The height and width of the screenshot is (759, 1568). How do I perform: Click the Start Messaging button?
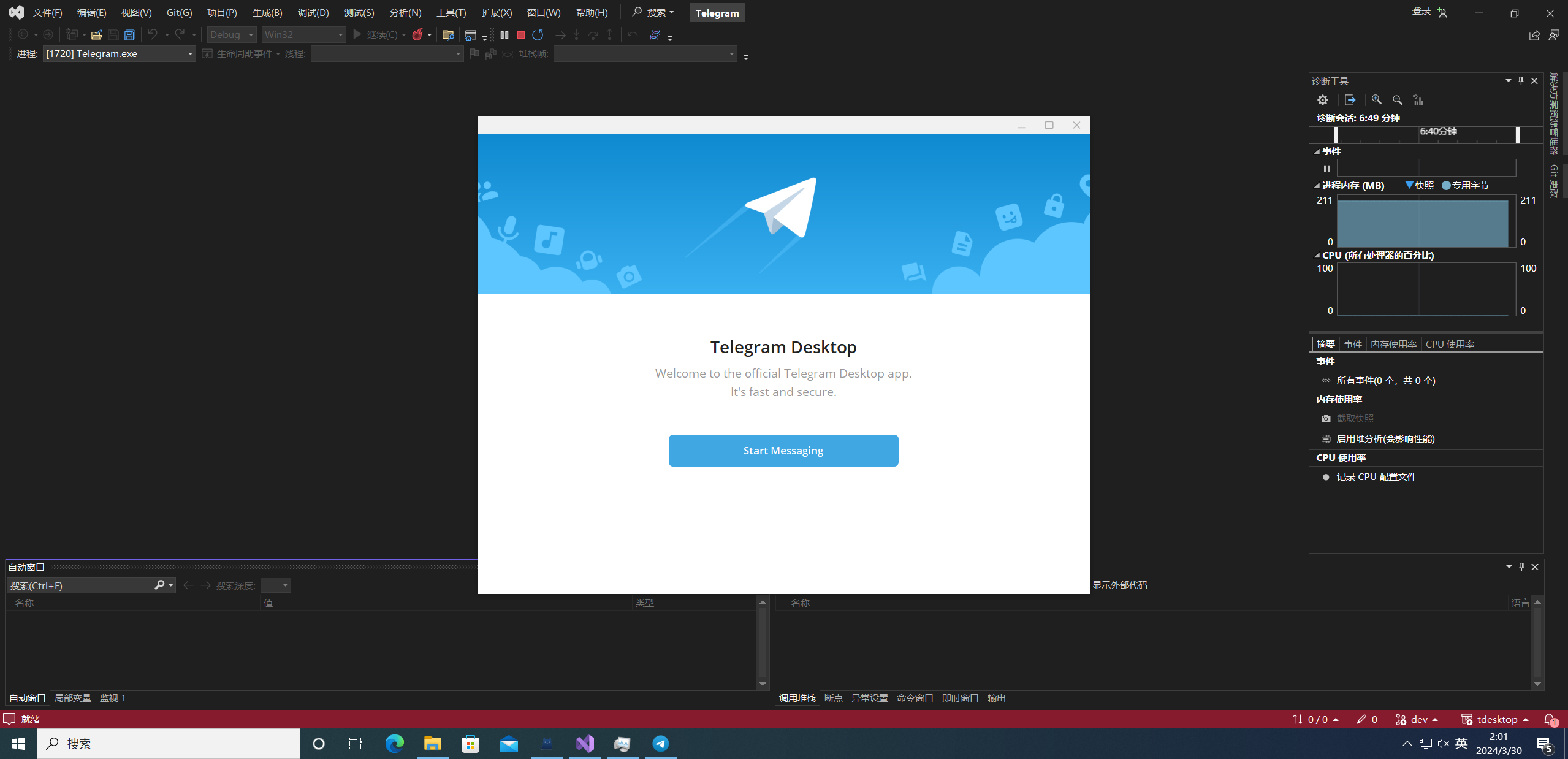(783, 451)
